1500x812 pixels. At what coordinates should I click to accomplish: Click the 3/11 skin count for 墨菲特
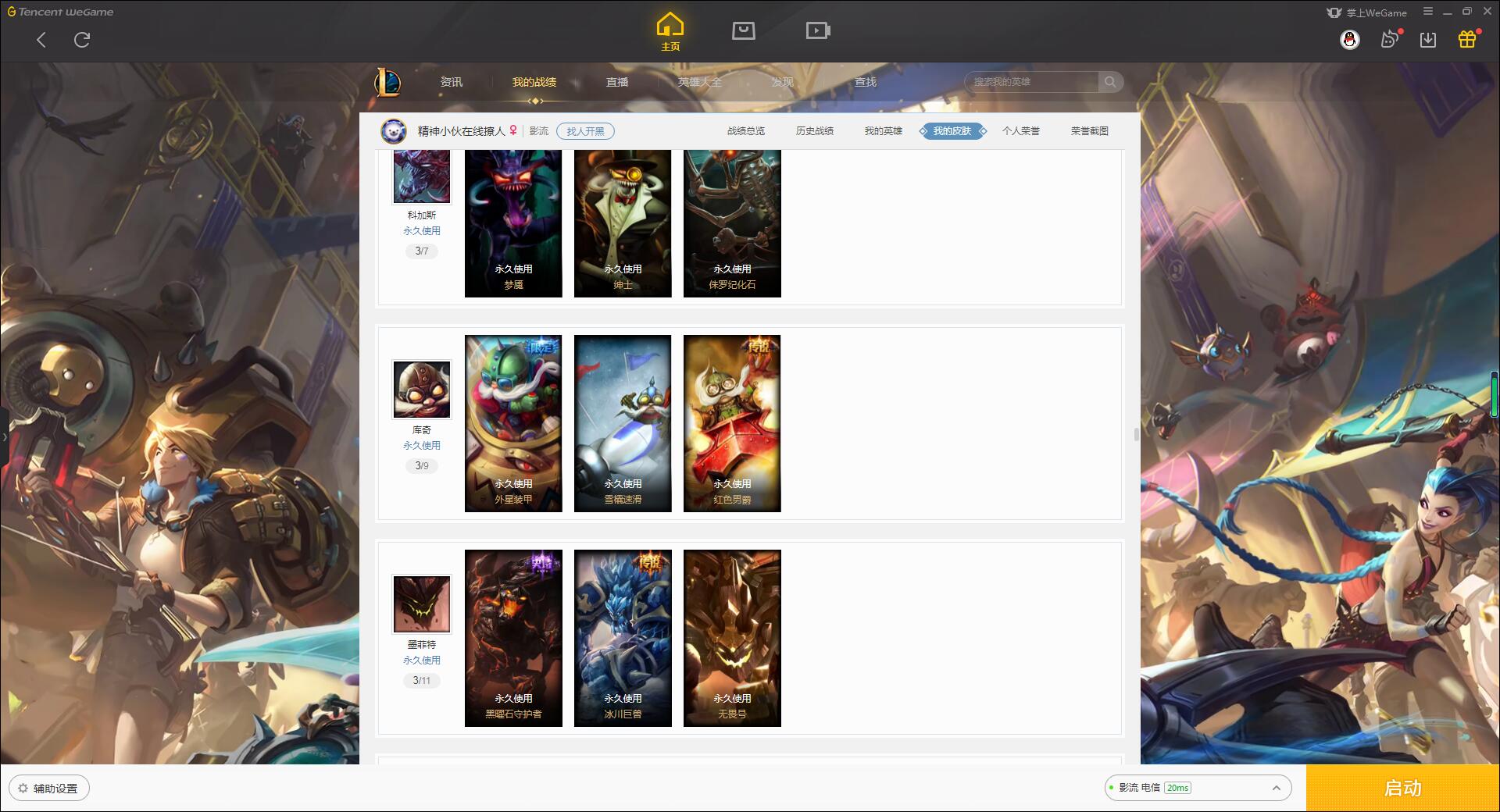tap(422, 681)
